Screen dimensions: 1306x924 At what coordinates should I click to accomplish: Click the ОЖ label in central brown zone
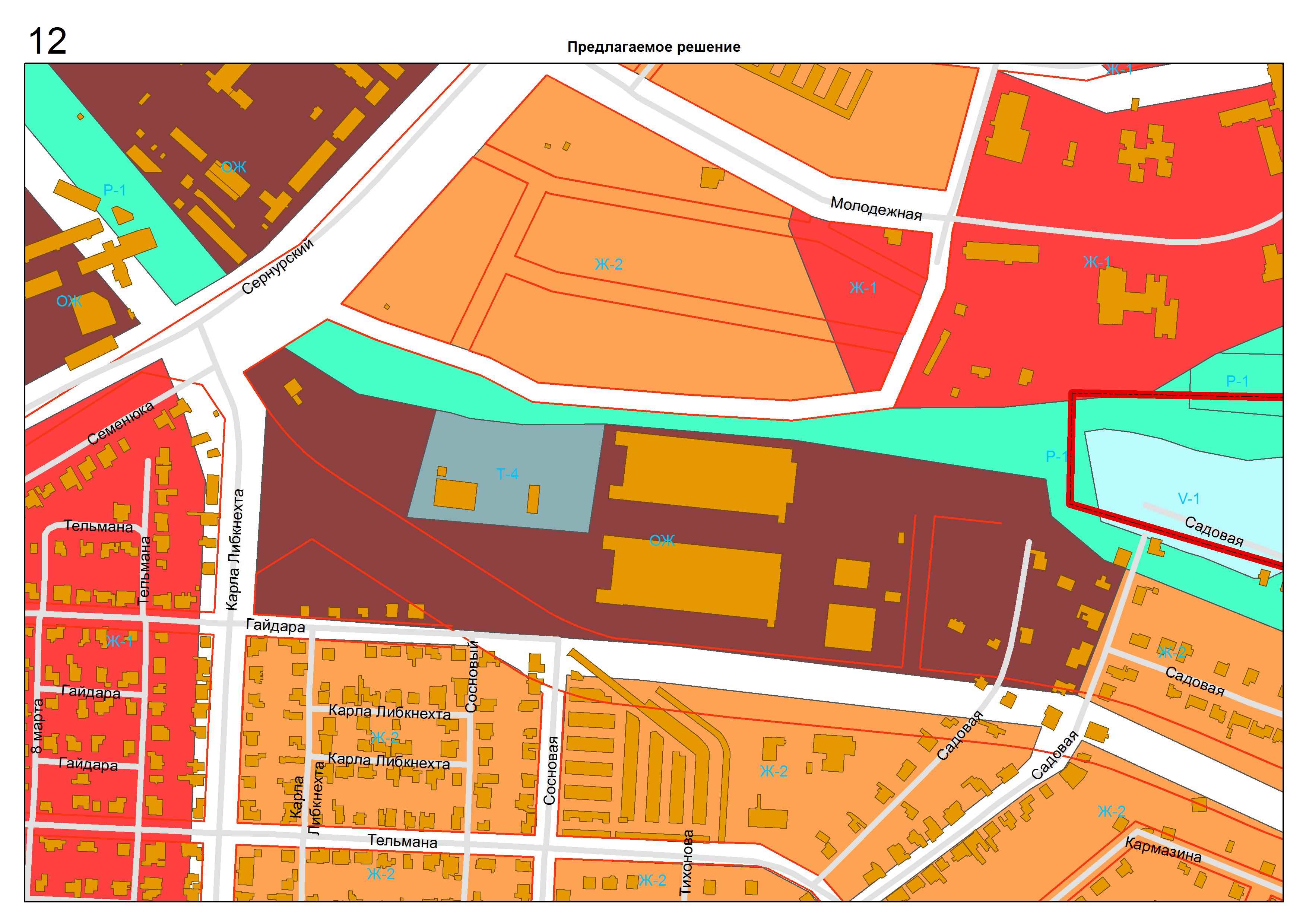coord(662,540)
